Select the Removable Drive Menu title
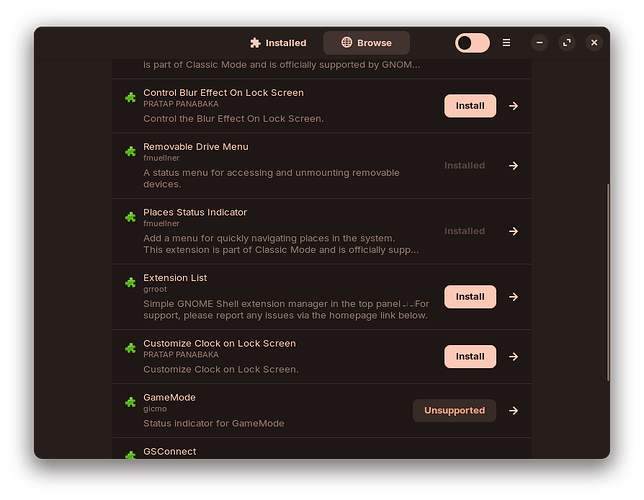 point(196,147)
